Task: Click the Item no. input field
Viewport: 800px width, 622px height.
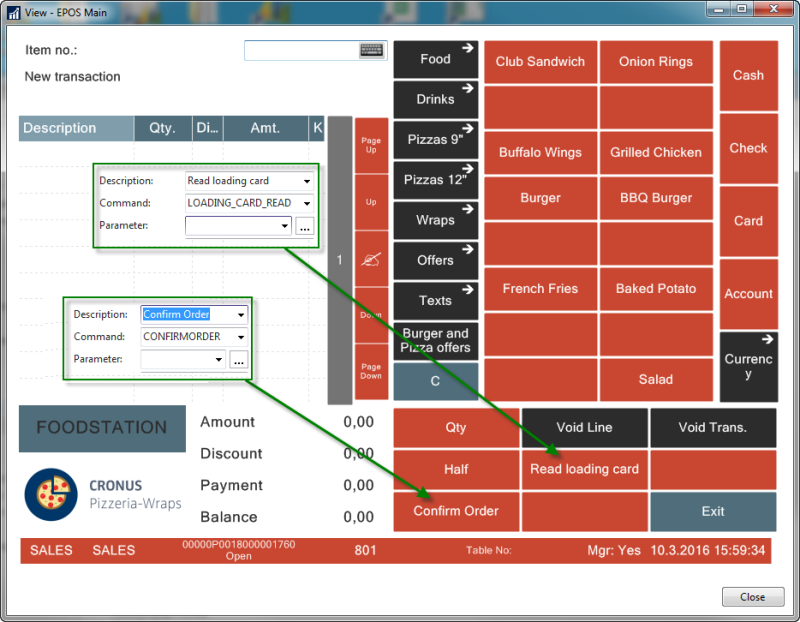Action: [315, 51]
